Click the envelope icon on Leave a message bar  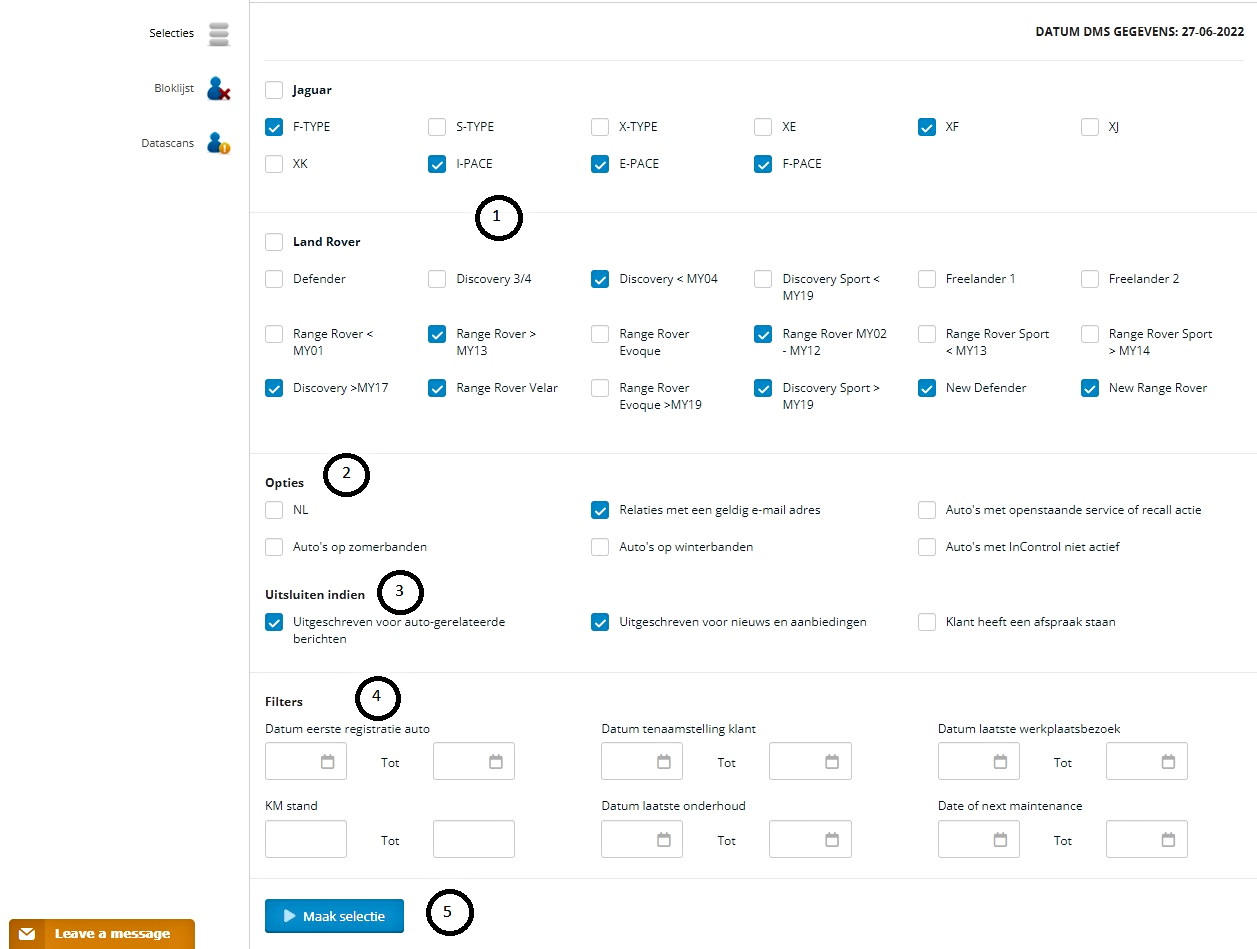[26, 934]
